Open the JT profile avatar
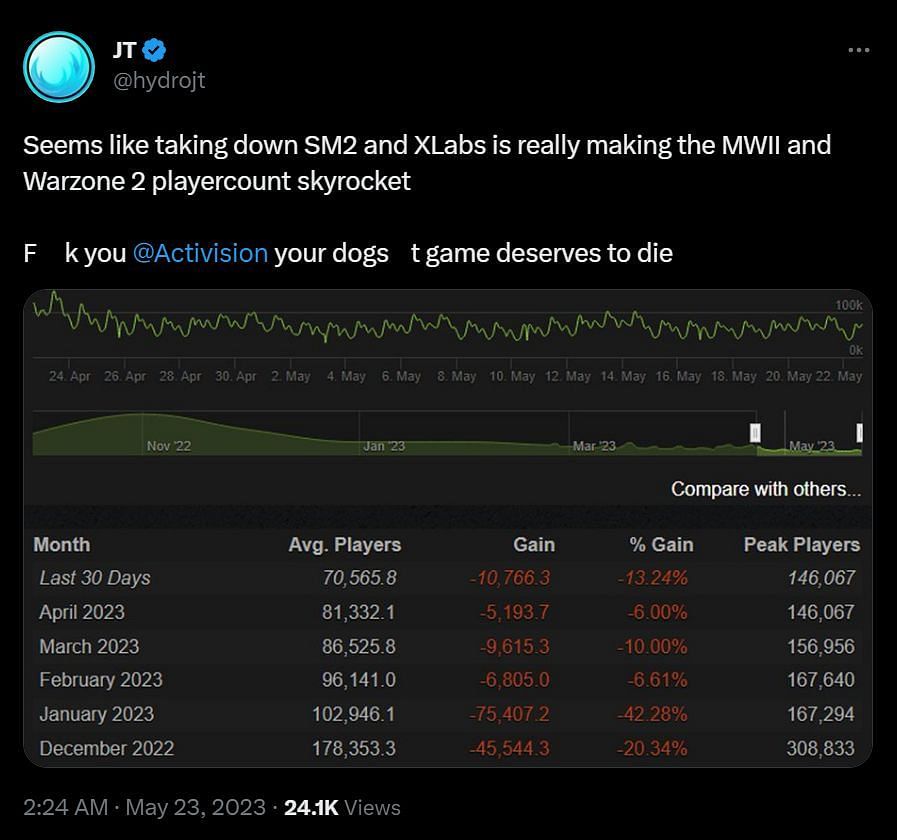 click(x=59, y=67)
